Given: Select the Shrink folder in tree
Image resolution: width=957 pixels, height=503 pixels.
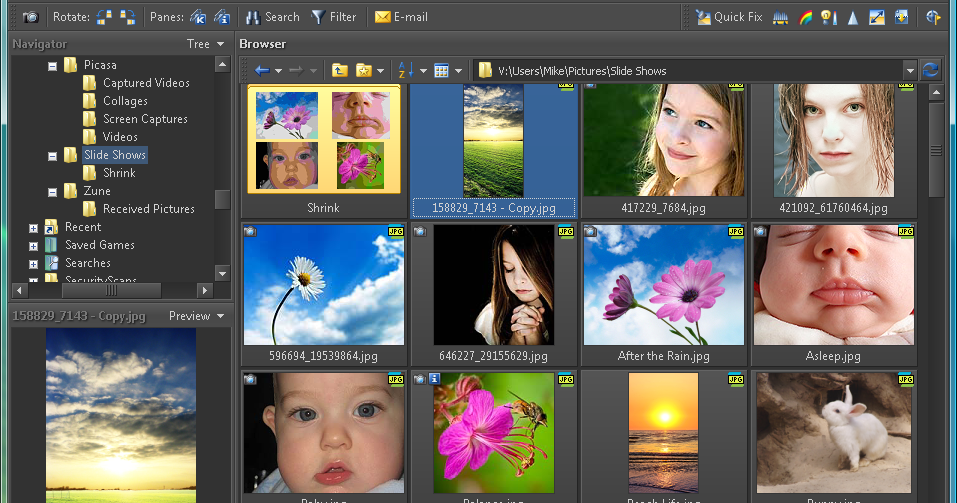Looking at the screenshot, I should click(x=119, y=173).
